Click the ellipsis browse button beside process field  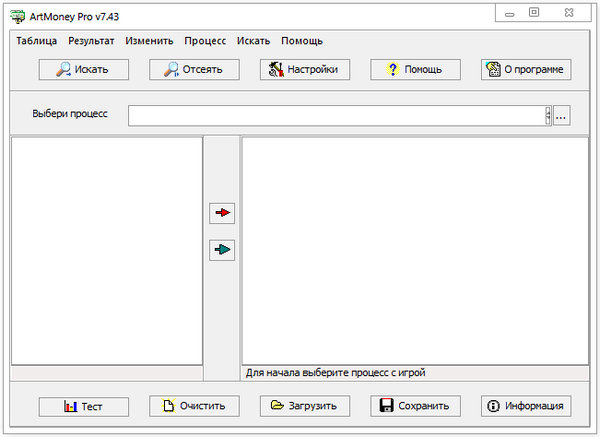561,115
